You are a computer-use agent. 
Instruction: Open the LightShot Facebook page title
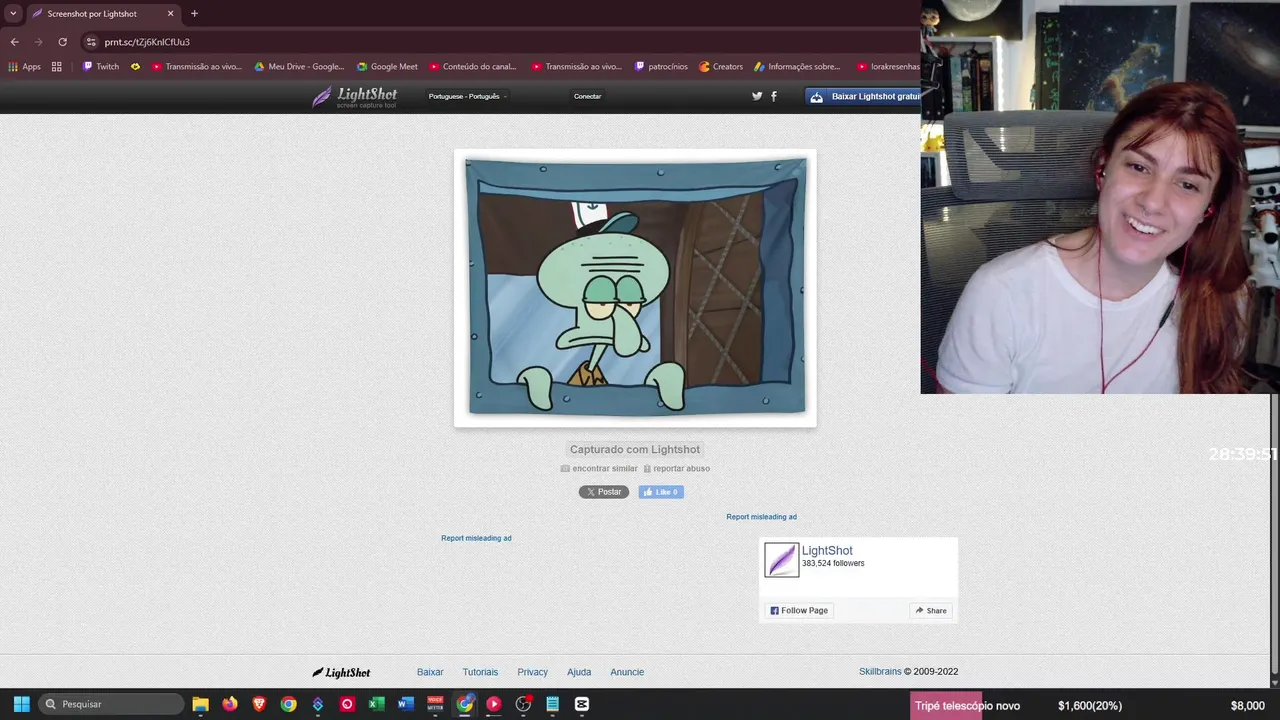coord(827,551)
